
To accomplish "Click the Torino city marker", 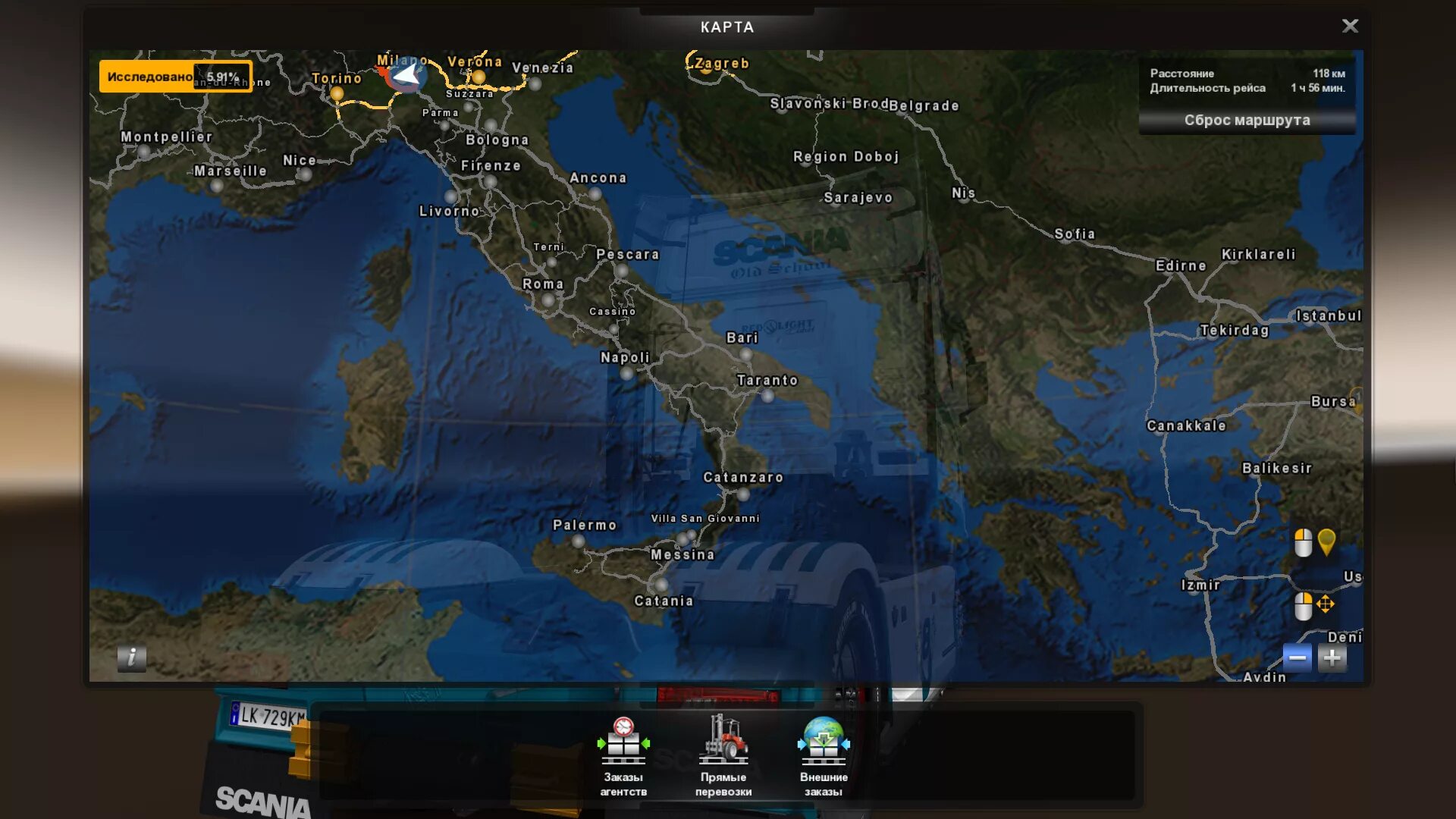I will pos(337,93).
